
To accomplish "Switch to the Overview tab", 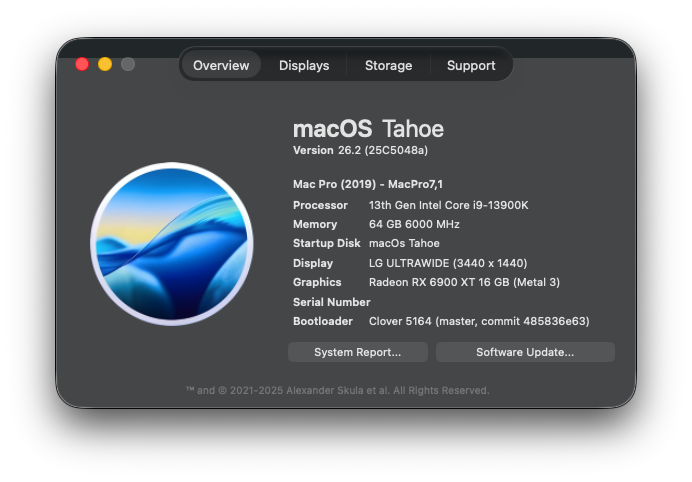I will pos(221,65).
